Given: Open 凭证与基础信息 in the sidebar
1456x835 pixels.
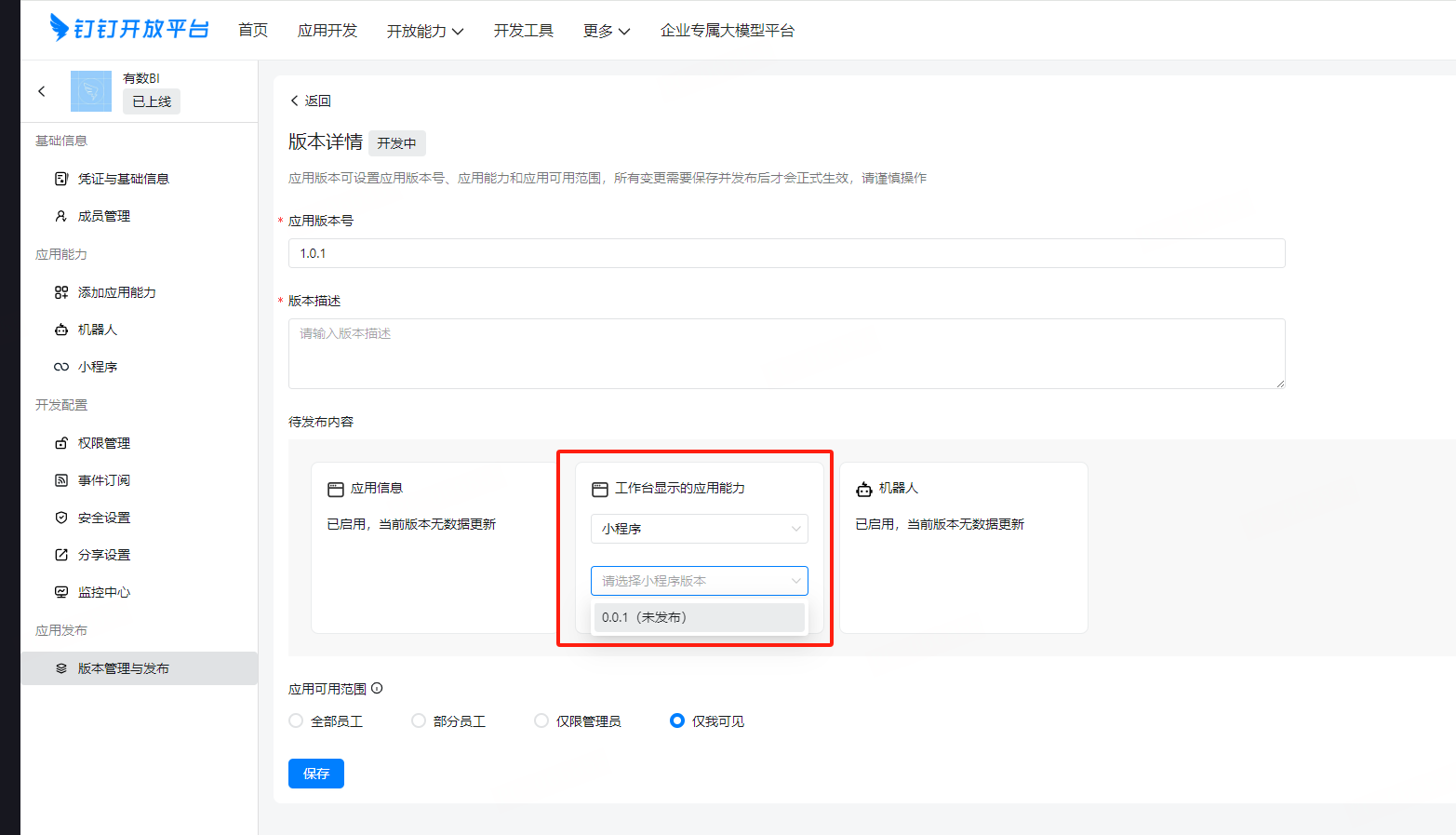Looking at the screenshot, I should pos(123,179).
